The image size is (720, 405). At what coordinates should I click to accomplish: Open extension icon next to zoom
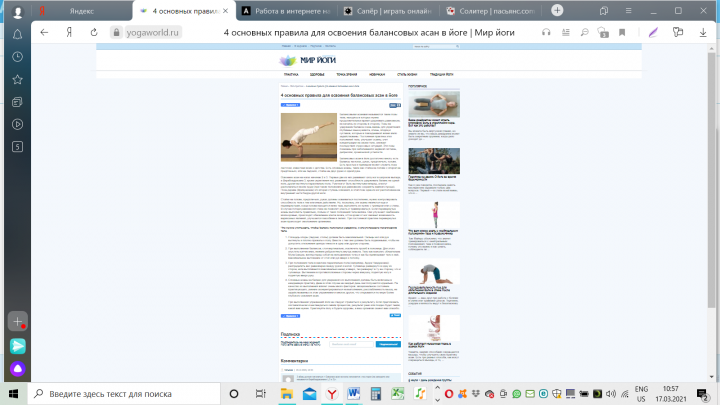603,33
